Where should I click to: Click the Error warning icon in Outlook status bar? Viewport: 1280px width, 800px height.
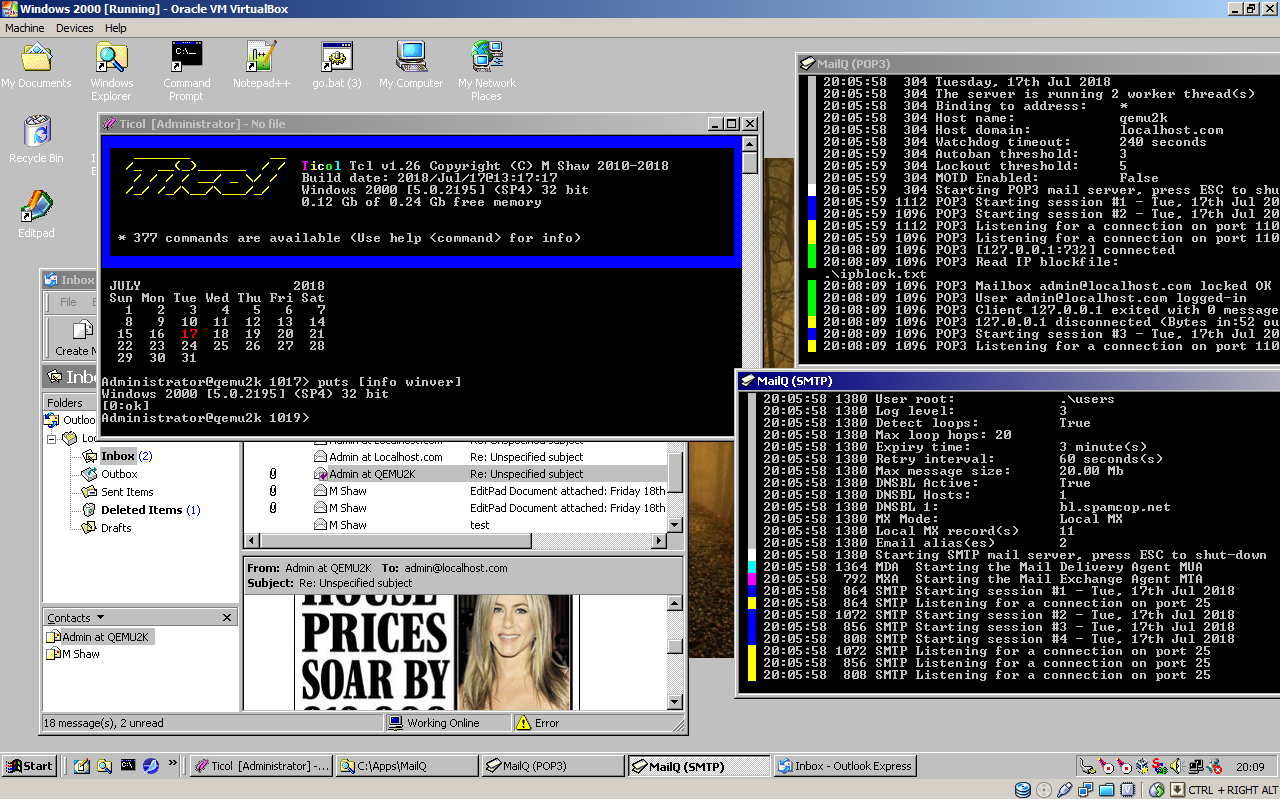pyautogui.click(x=523, y=722)
